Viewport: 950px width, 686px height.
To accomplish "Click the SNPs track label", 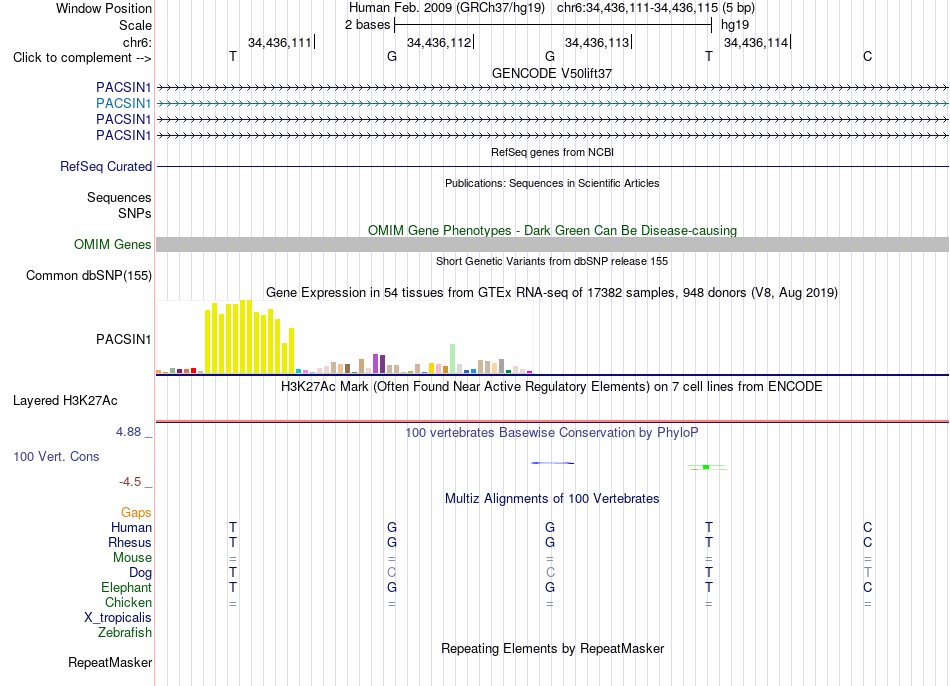I will [135, 213].
